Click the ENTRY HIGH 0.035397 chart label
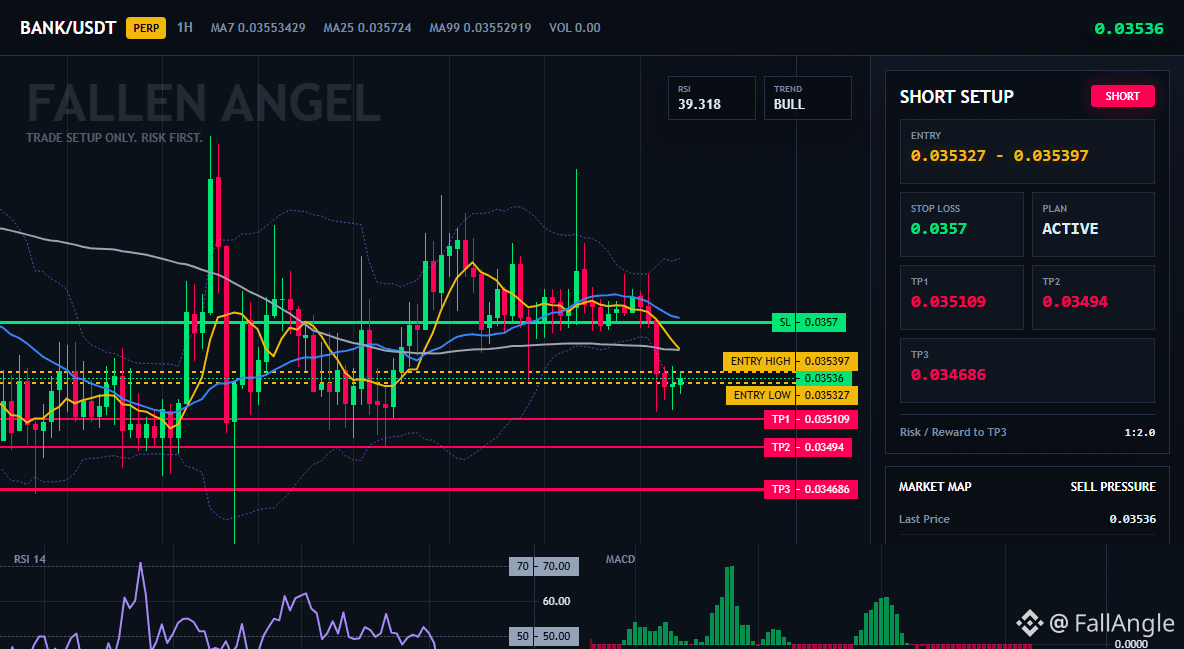This screenshot has height=649, width=1184. 791,361
